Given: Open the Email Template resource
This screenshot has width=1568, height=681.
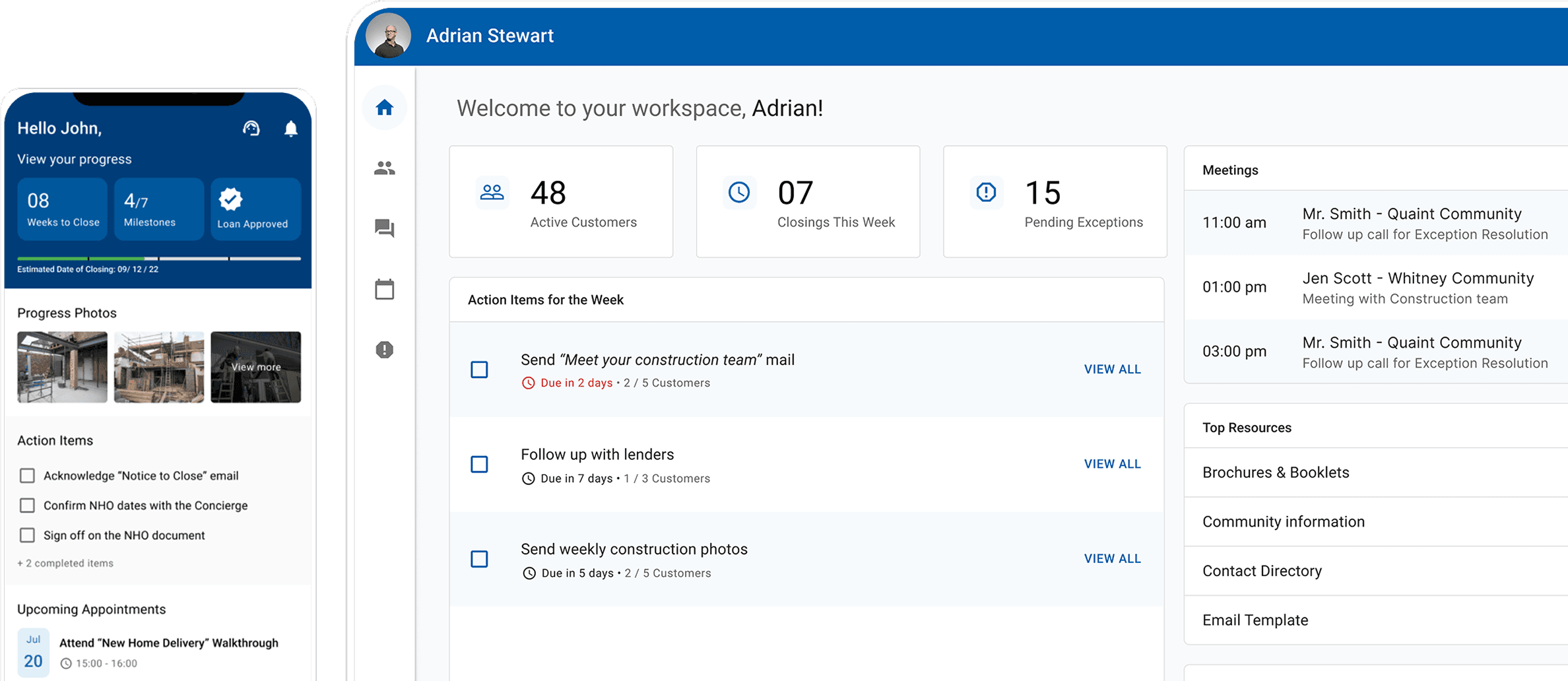Looking at the screenshot, I should (1376, 620).
